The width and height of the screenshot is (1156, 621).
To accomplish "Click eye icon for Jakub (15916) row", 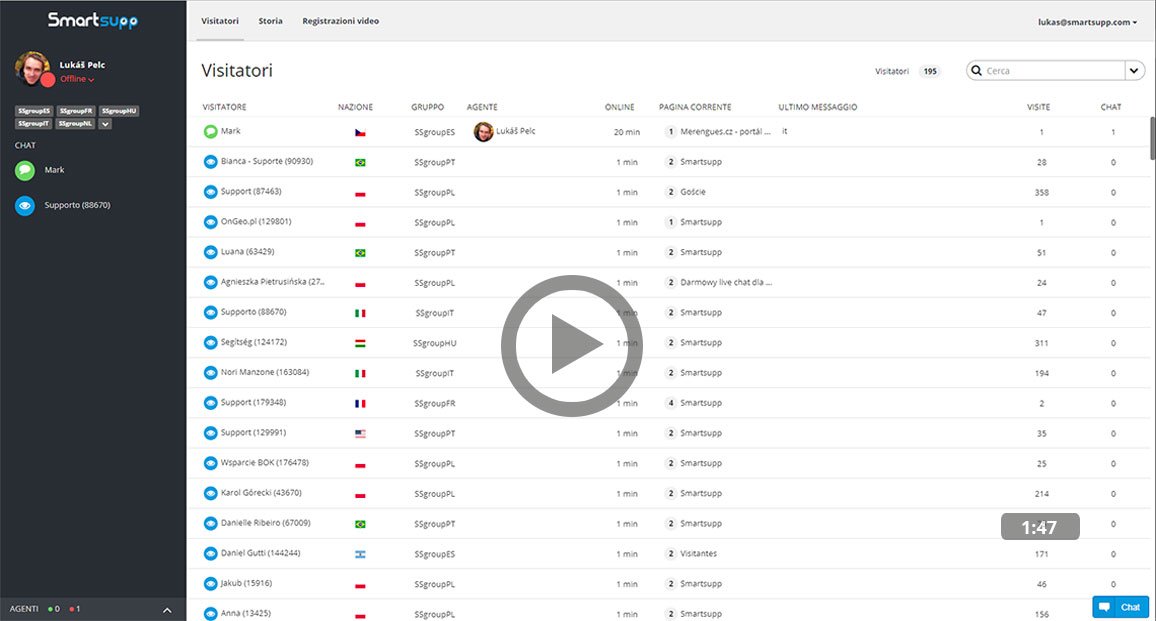I will [x=210, y=584].
